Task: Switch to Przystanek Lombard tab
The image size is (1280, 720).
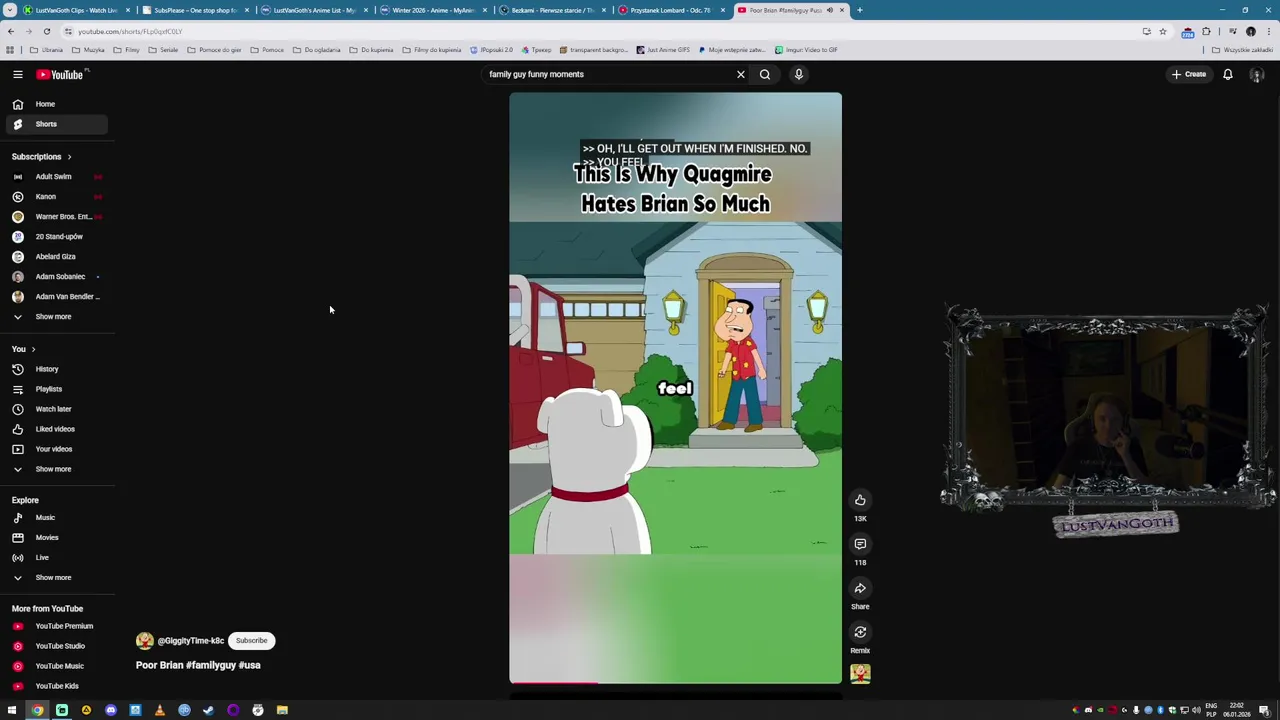Action: point(670,10)
